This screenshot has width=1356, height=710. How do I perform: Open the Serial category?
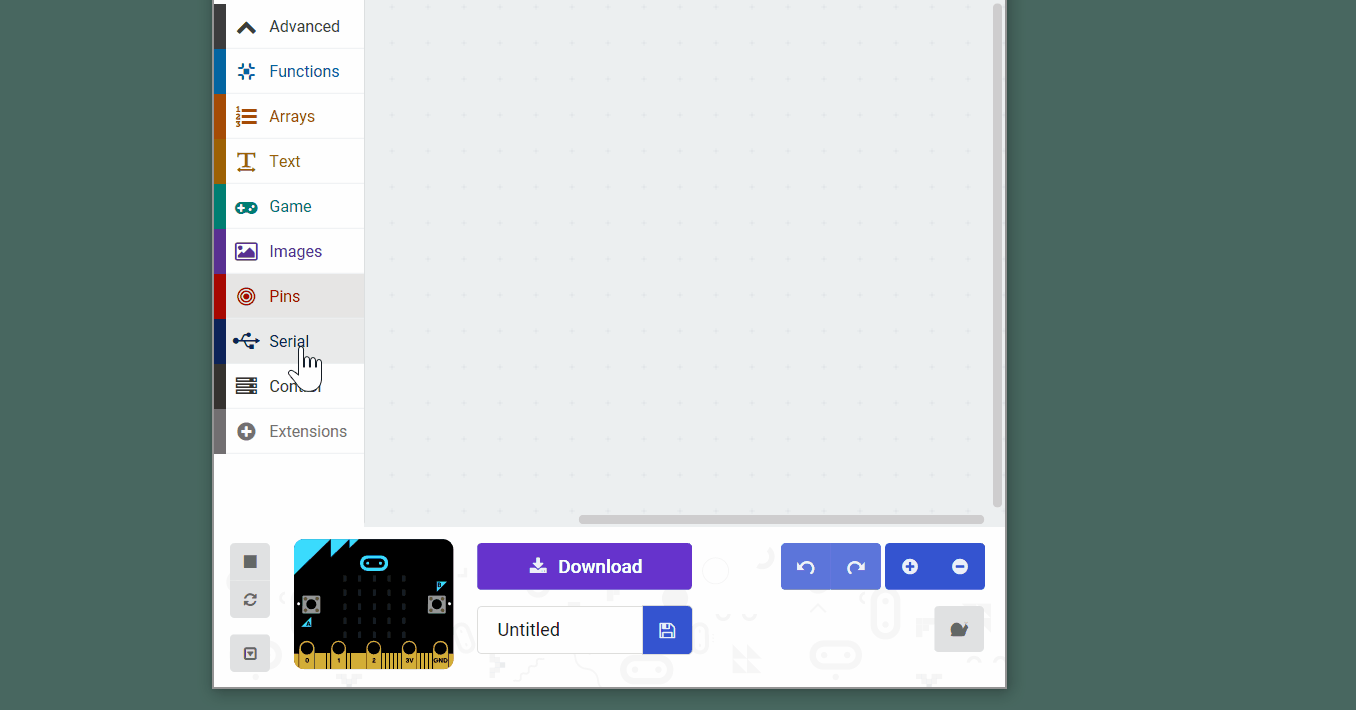289,341
